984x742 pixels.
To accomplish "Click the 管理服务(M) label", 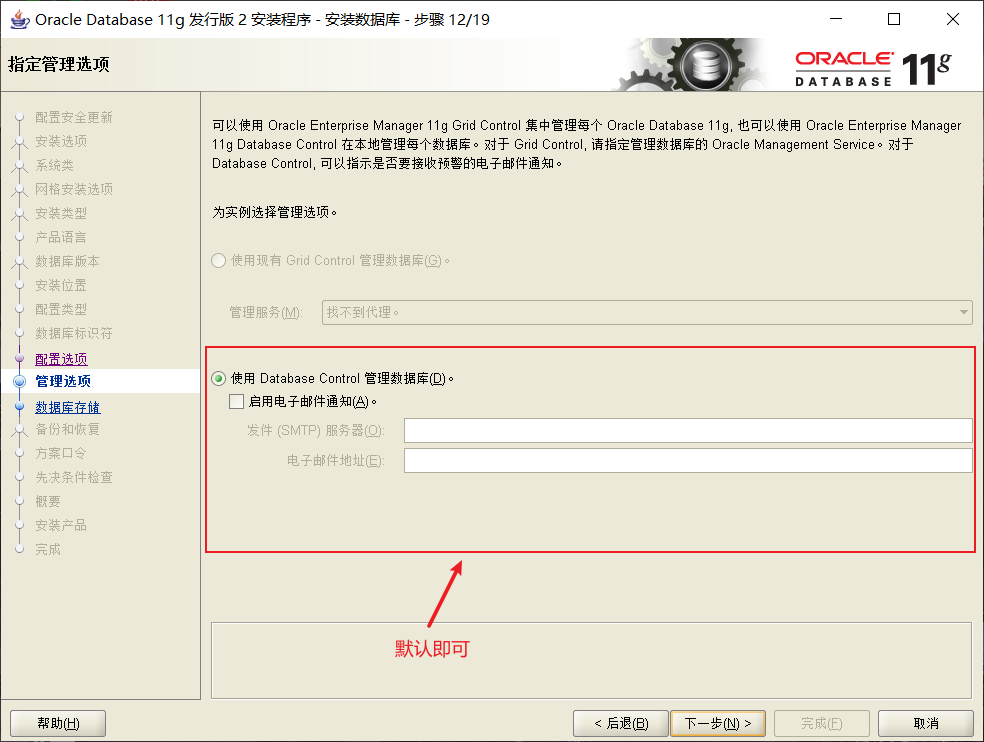I will (x=266, y=312).
